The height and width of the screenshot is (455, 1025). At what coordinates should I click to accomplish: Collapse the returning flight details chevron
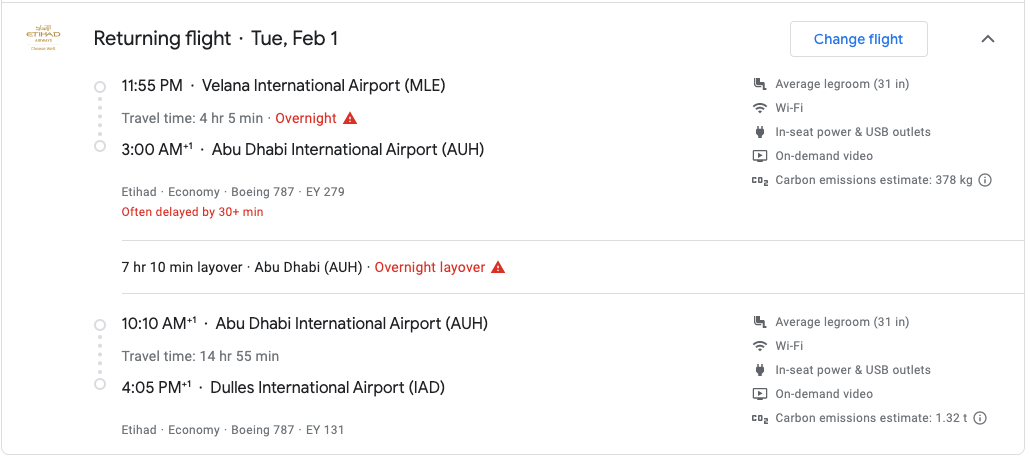tap(988, 39)
